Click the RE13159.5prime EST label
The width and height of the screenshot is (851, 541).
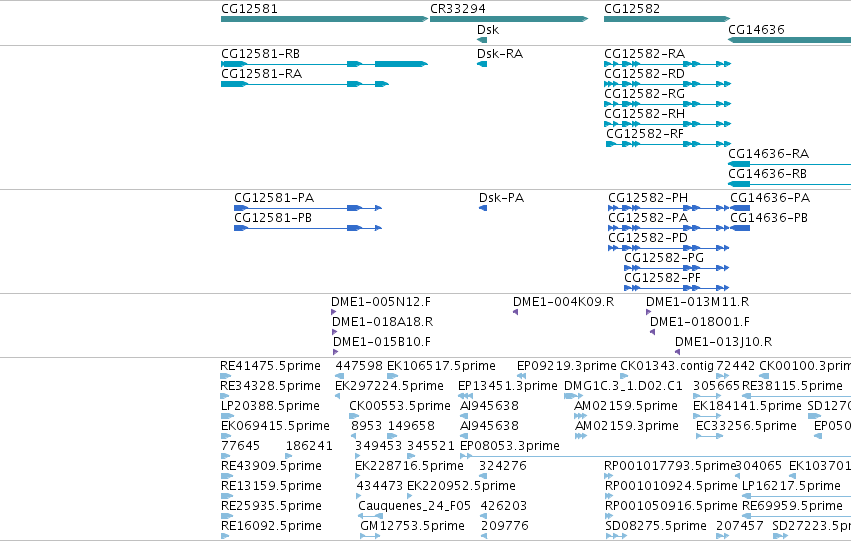[271, 486]
